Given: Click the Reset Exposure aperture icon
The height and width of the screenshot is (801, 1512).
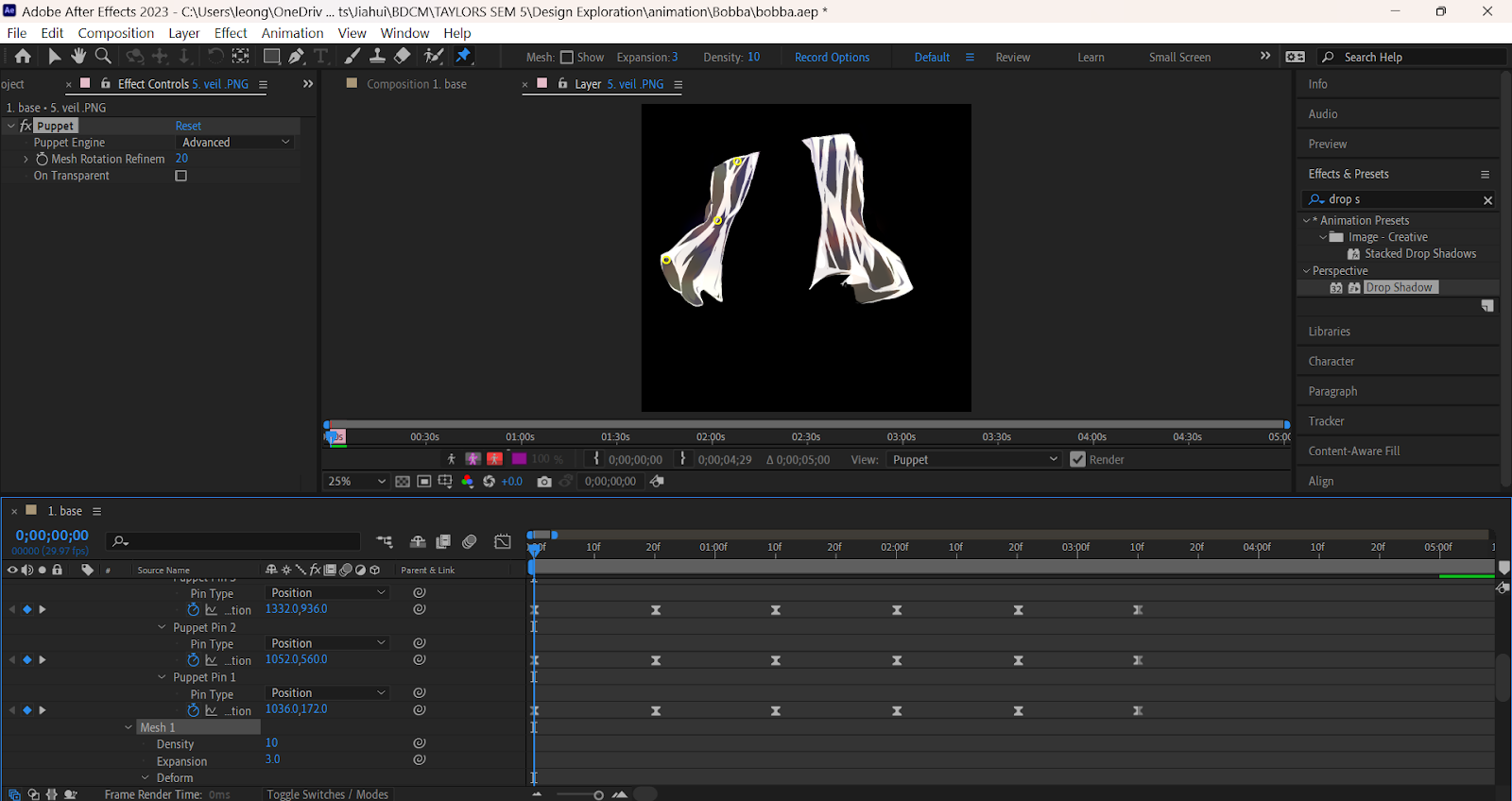Looking at the screenshot, I should [x=489, y=482].
